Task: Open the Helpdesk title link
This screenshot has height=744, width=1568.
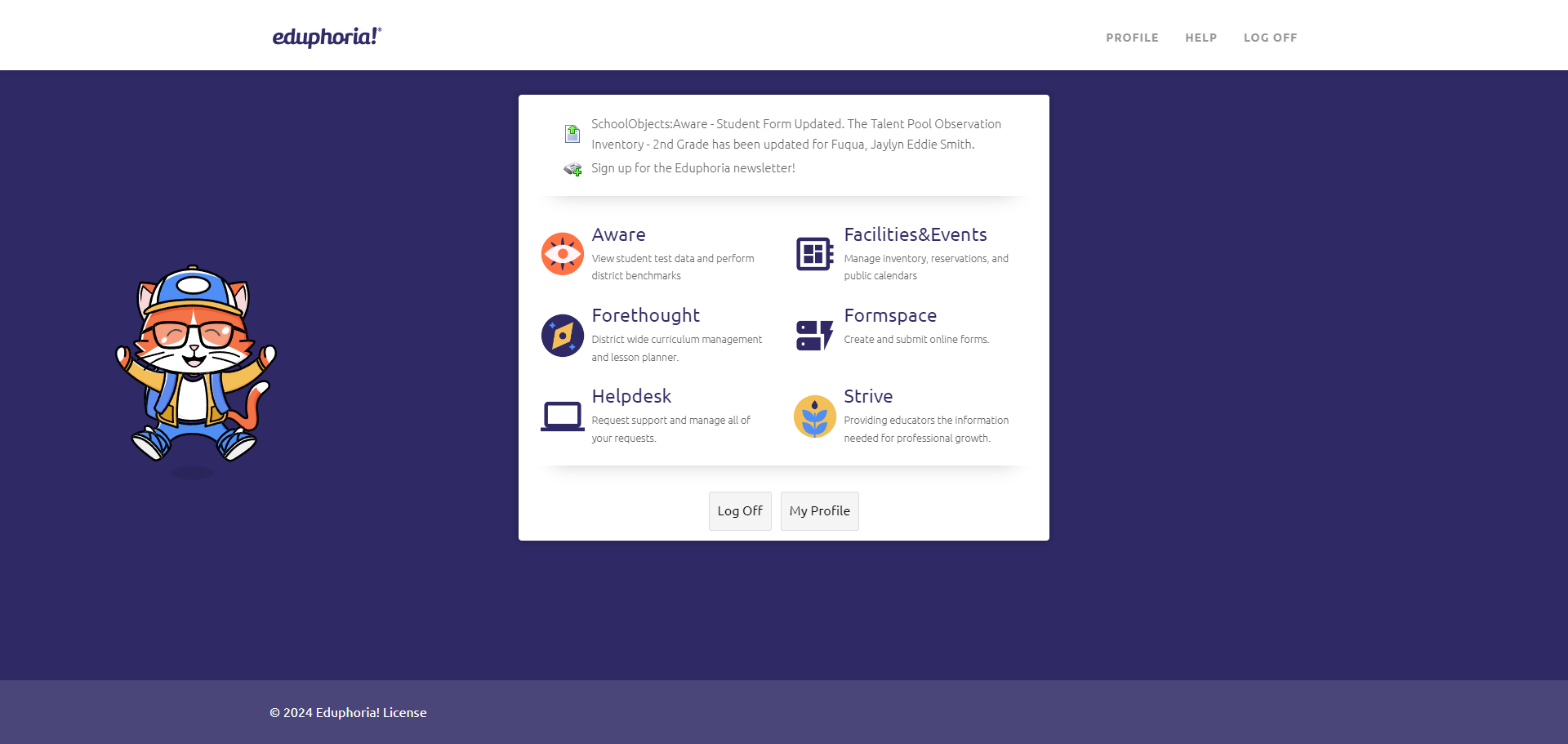Action: 631,397
